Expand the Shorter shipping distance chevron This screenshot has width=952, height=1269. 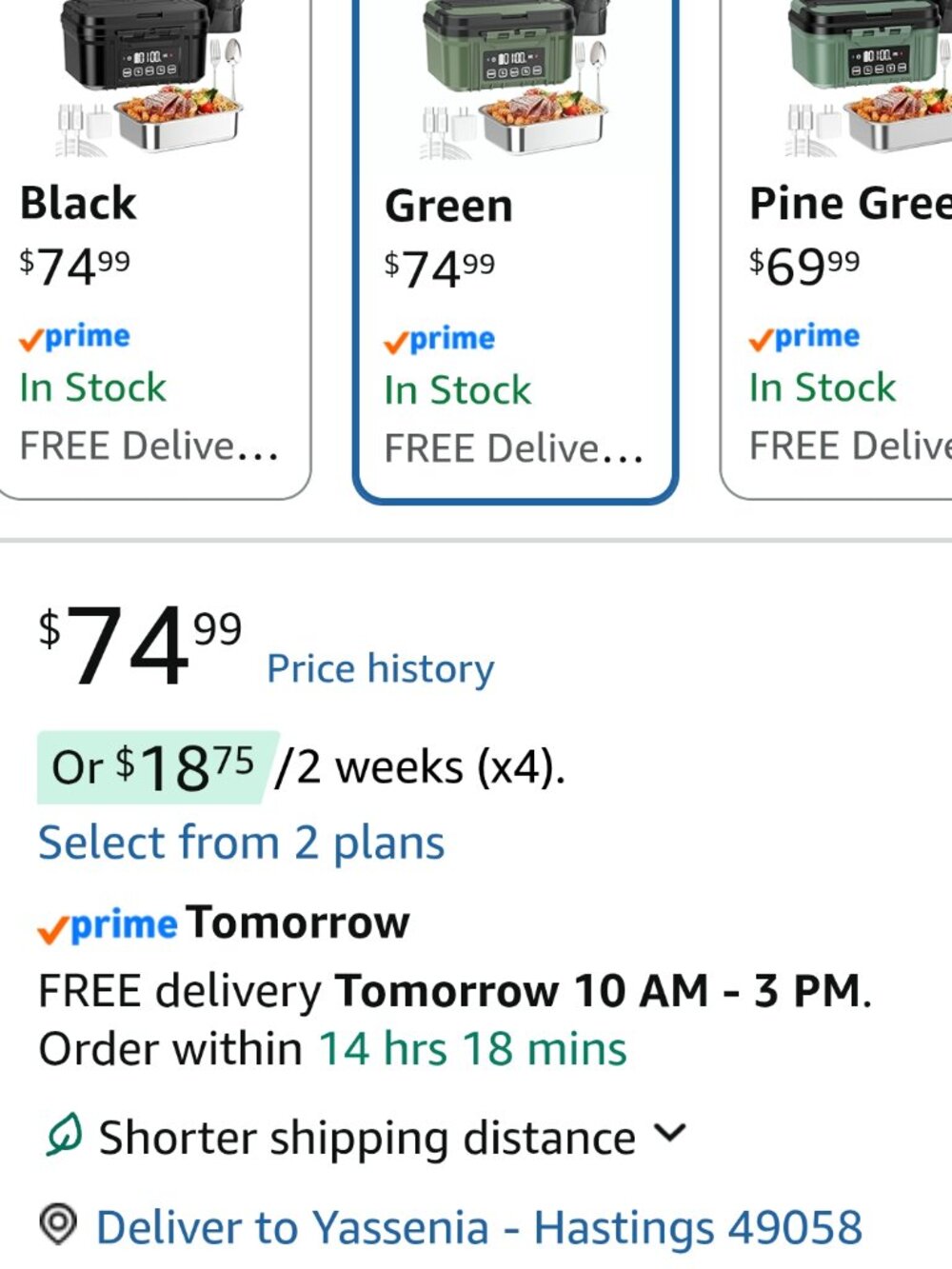[670, 1133]
